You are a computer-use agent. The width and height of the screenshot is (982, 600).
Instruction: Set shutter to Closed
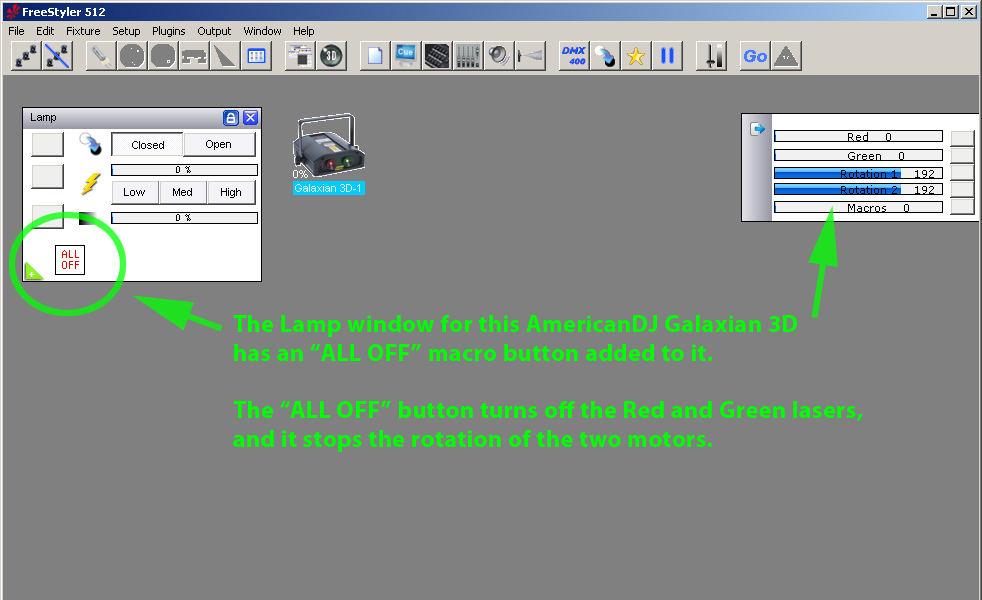[148, 145]
